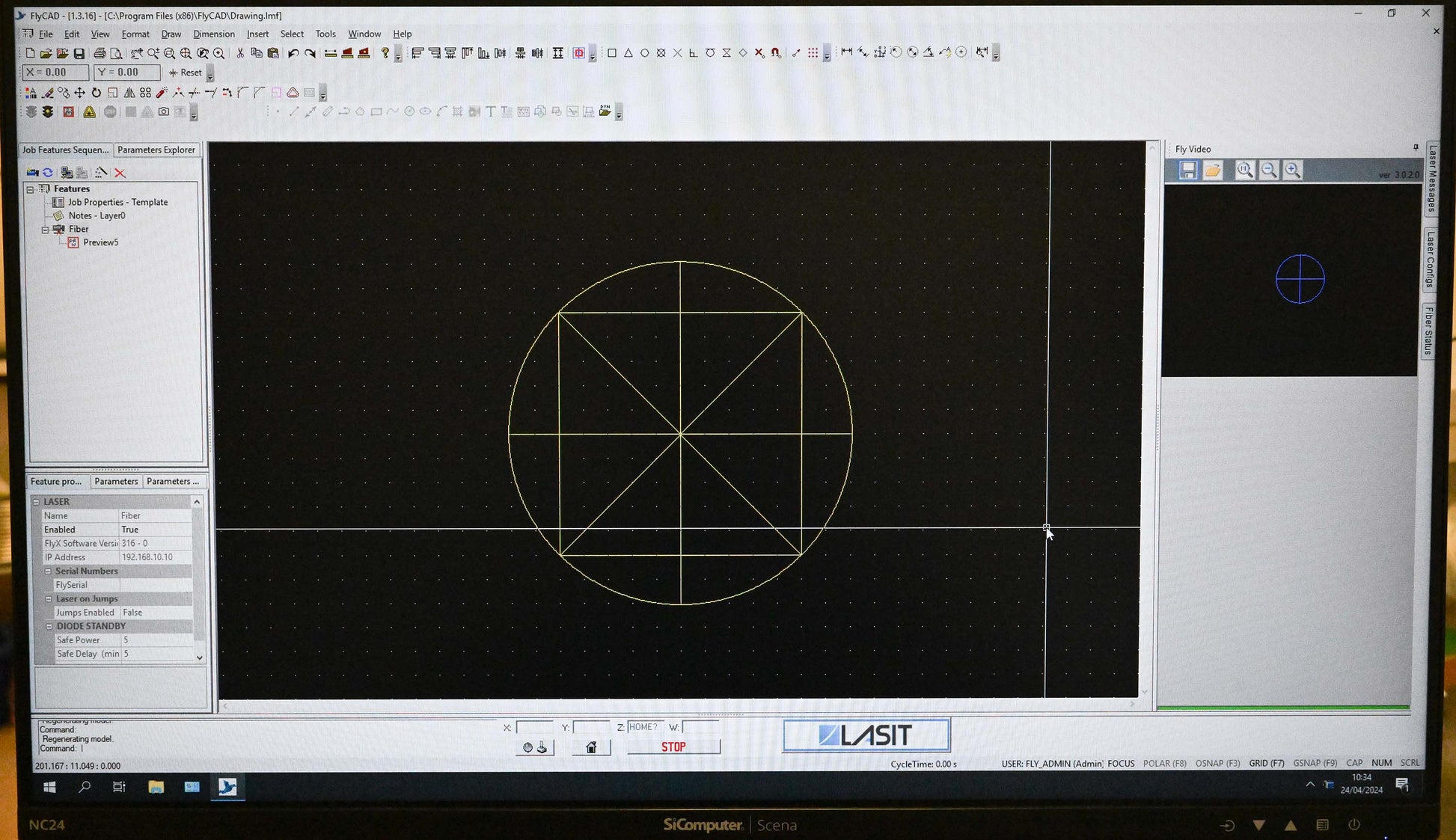Open the Draw menu

coord(171,34)
